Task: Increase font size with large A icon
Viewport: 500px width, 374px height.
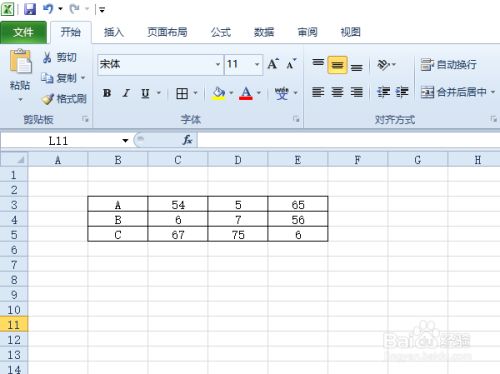Action: pyautogui.click(x=273, y=64)
